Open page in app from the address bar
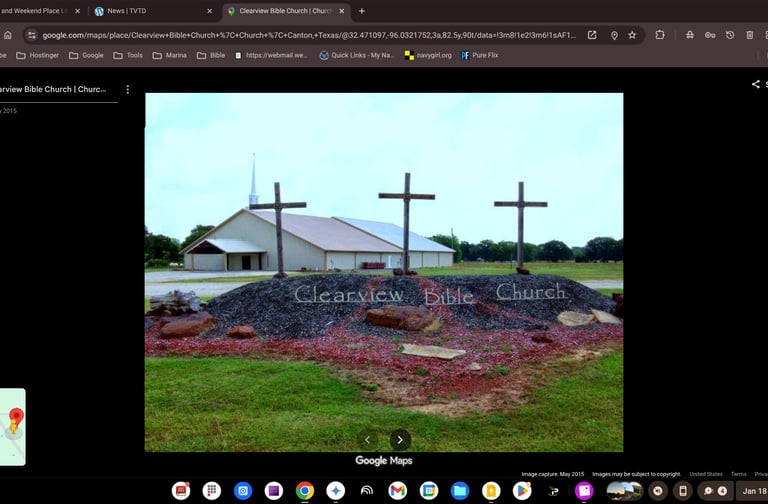 [x=592, y=35]
